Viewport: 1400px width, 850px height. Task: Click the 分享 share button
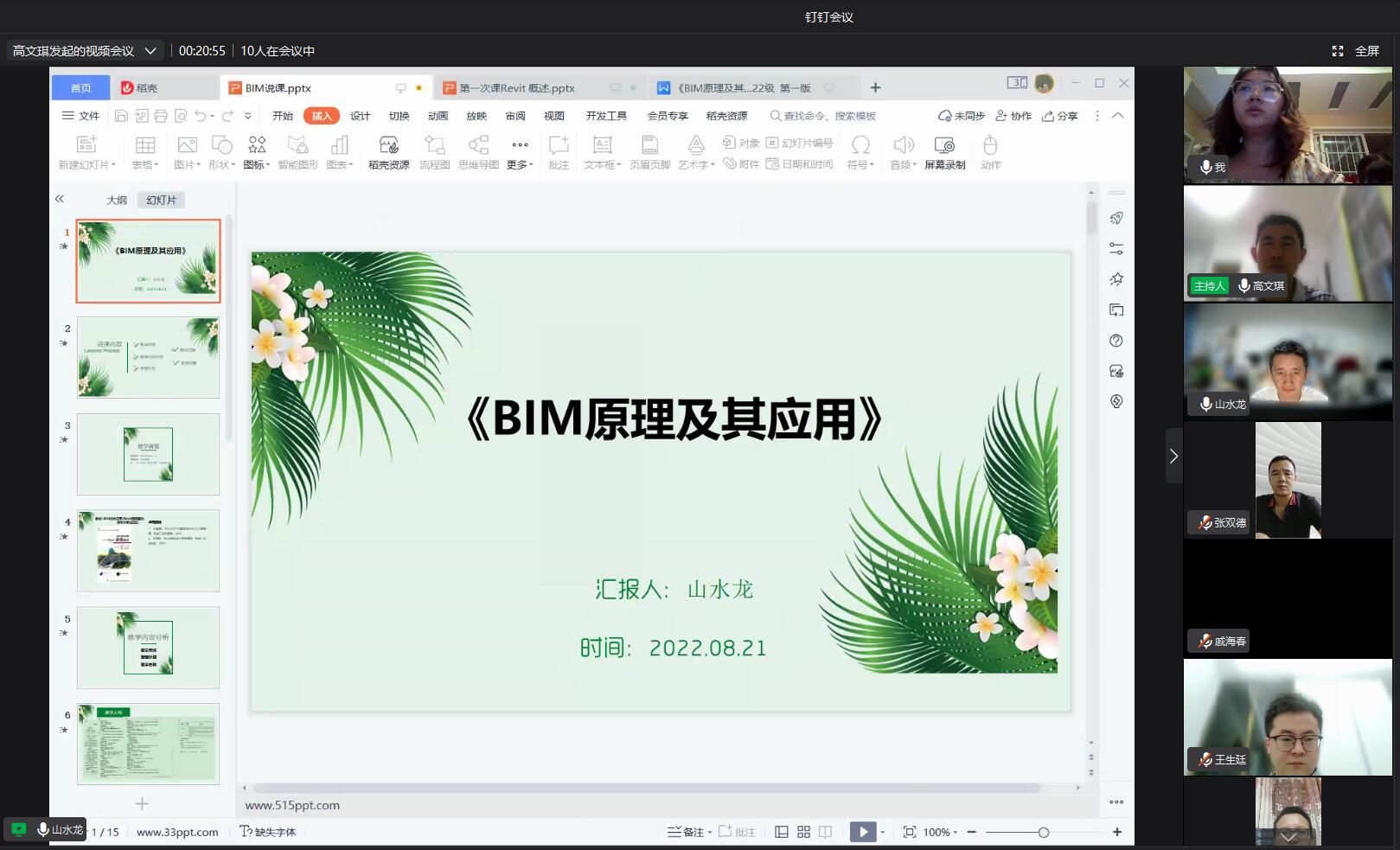[1060, 116]
